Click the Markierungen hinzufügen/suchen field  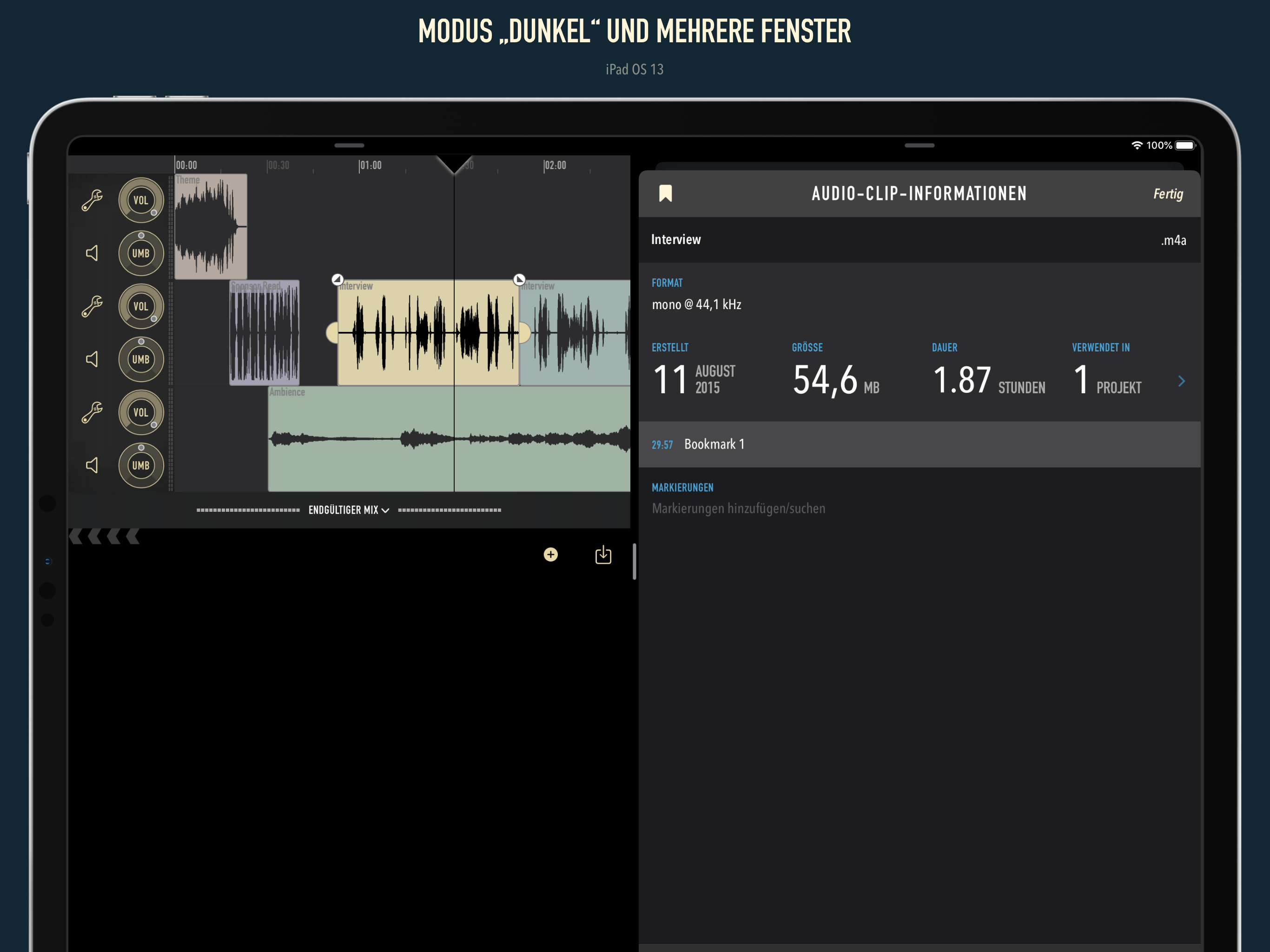tap(738, 509)
